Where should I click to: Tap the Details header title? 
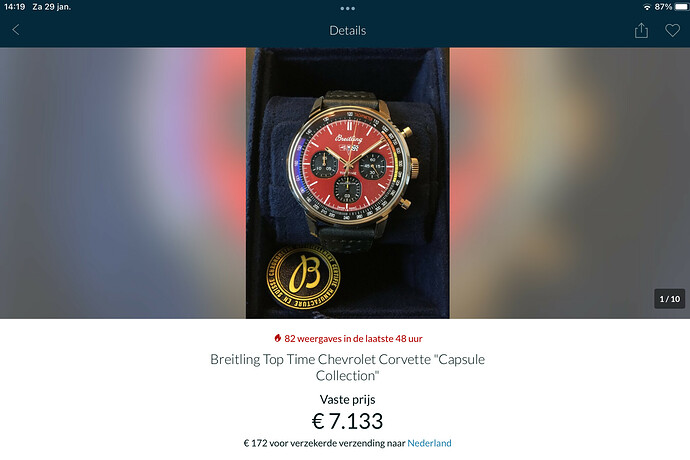tap(347, 30)
